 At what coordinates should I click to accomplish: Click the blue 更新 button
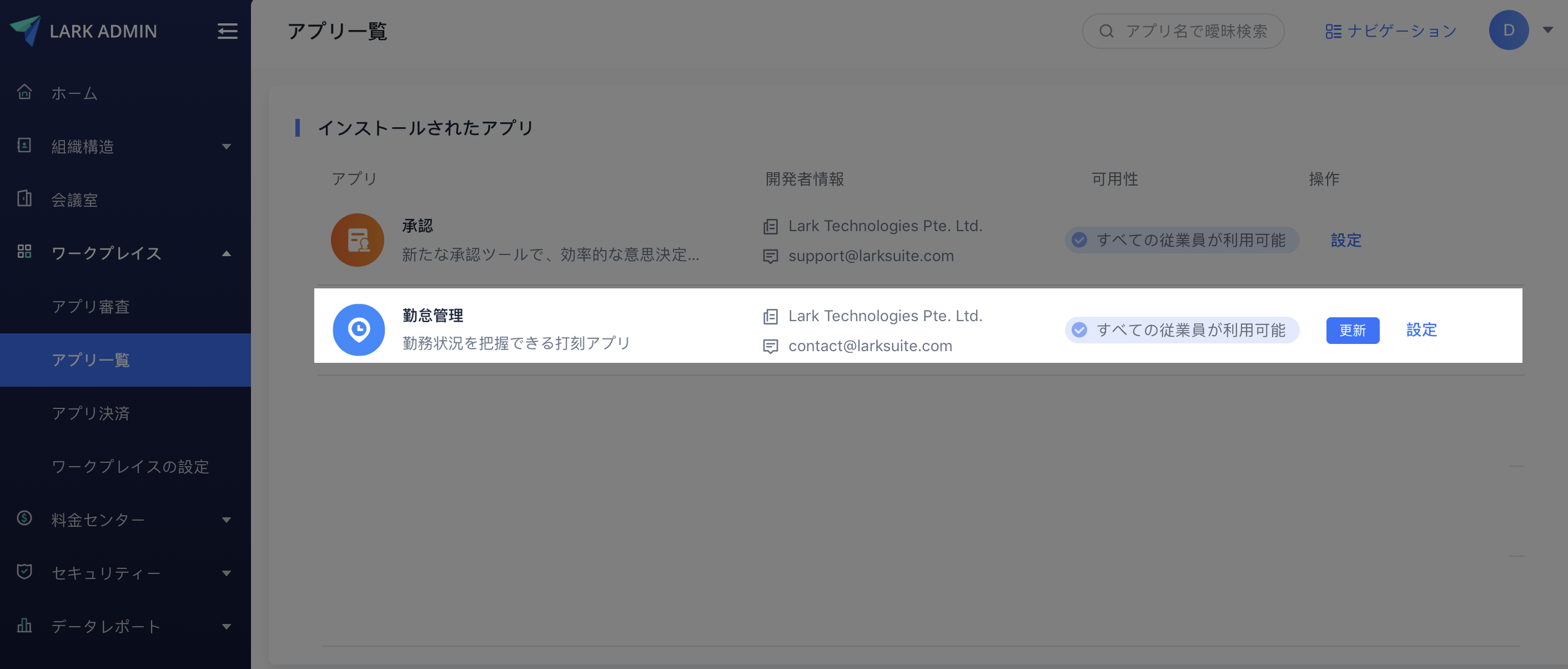coord(1352,330)
